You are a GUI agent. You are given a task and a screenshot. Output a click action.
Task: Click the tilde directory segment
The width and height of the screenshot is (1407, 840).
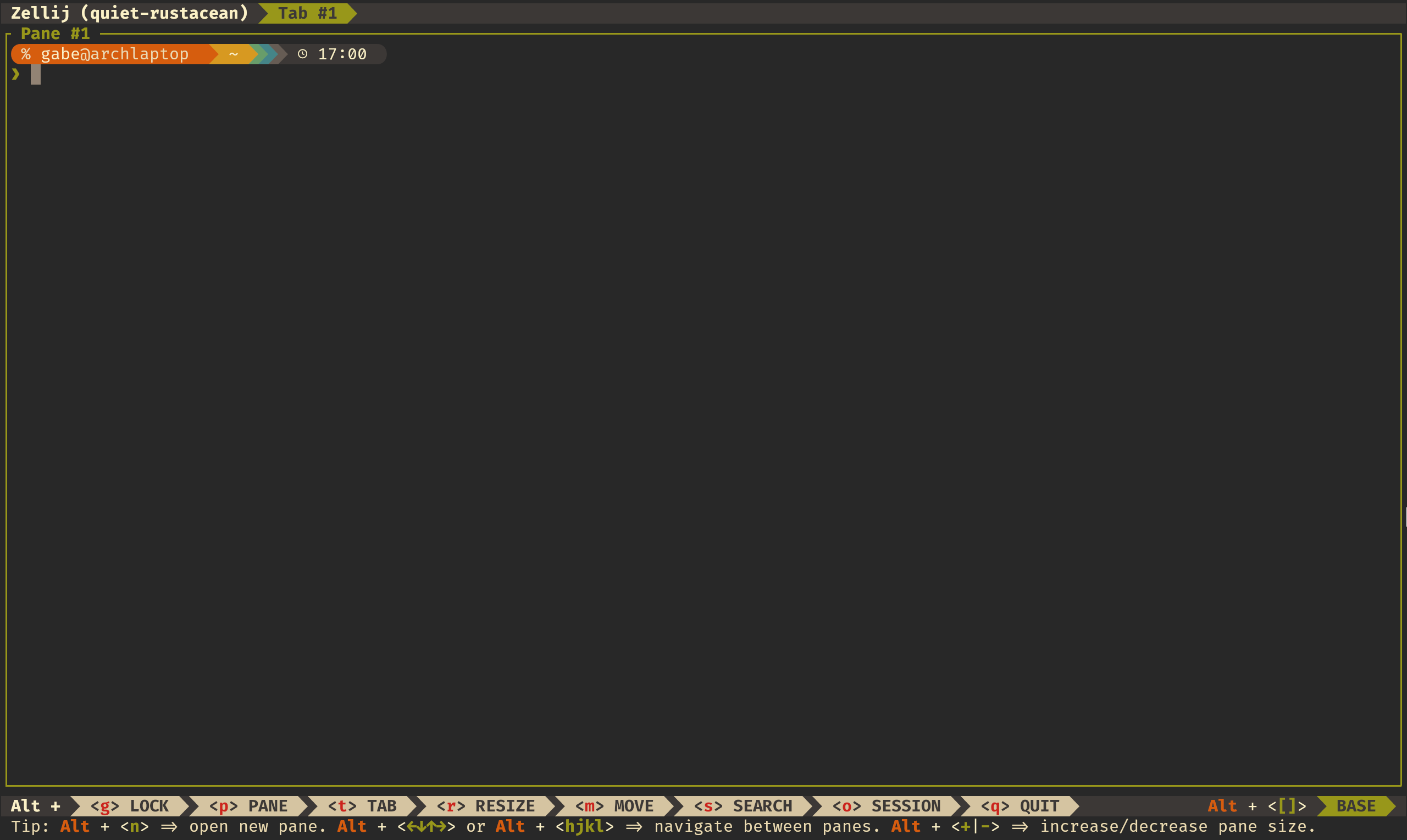[x=233, y=54]
